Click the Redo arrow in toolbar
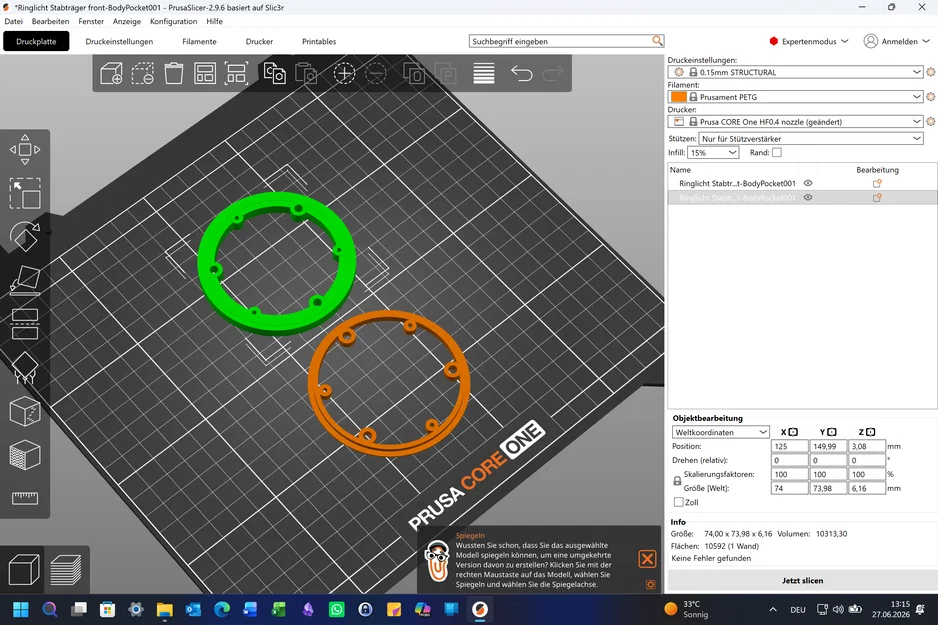 point(553,74)
